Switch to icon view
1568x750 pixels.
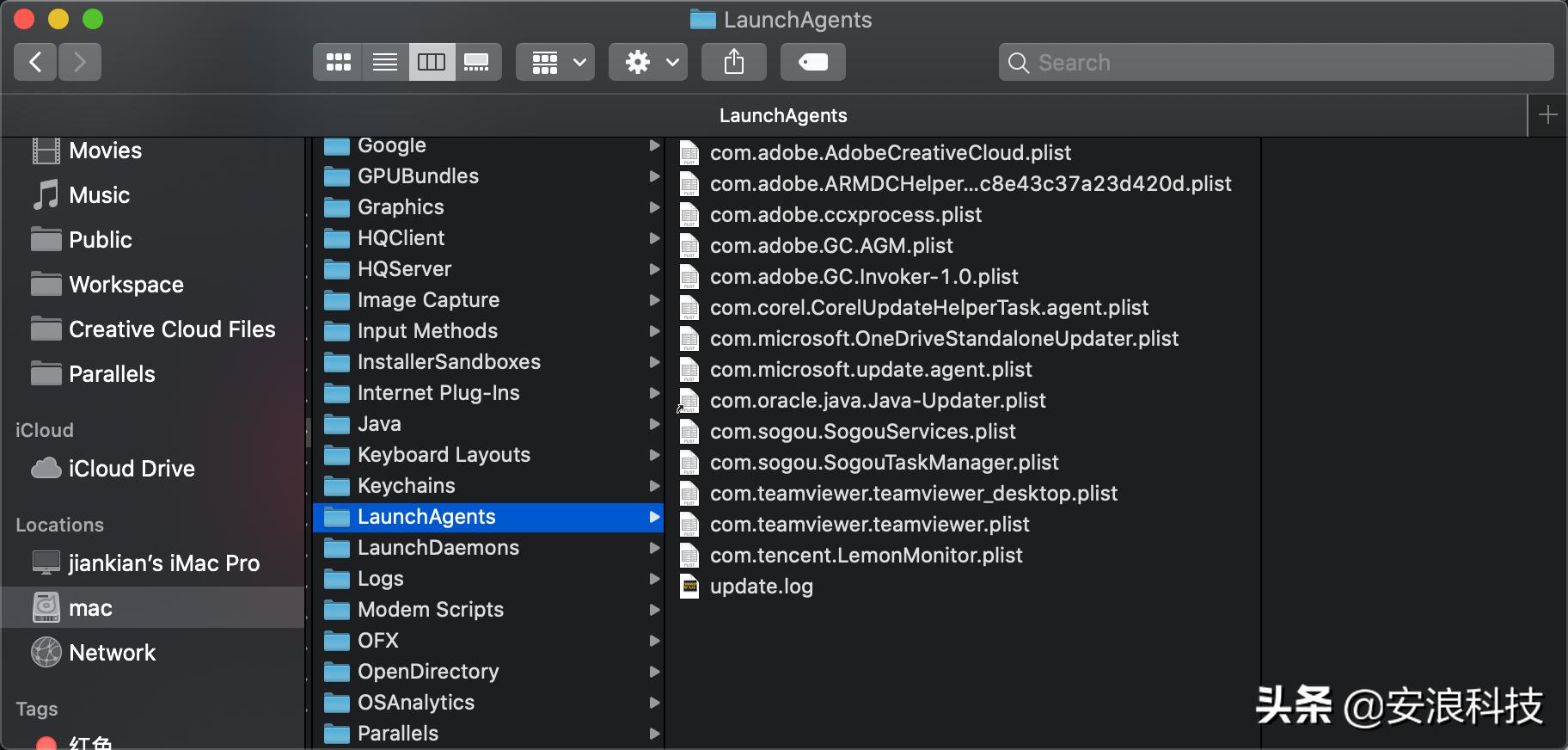click(338, 62)
